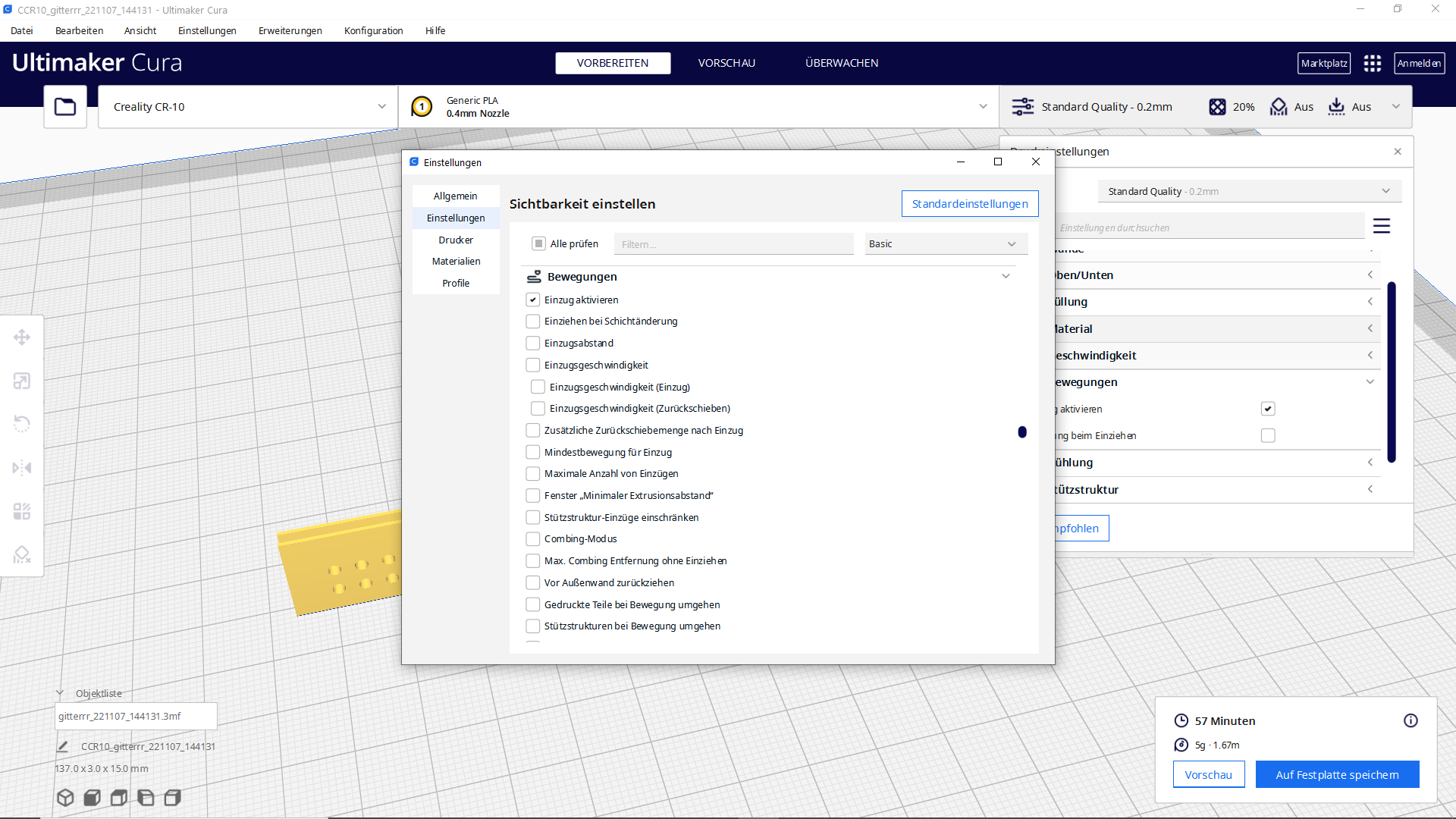Image resolution: width=1456 pixels, height=819 pixels.
Task: Click the infill 20% icon
Action: (1217, 107)
